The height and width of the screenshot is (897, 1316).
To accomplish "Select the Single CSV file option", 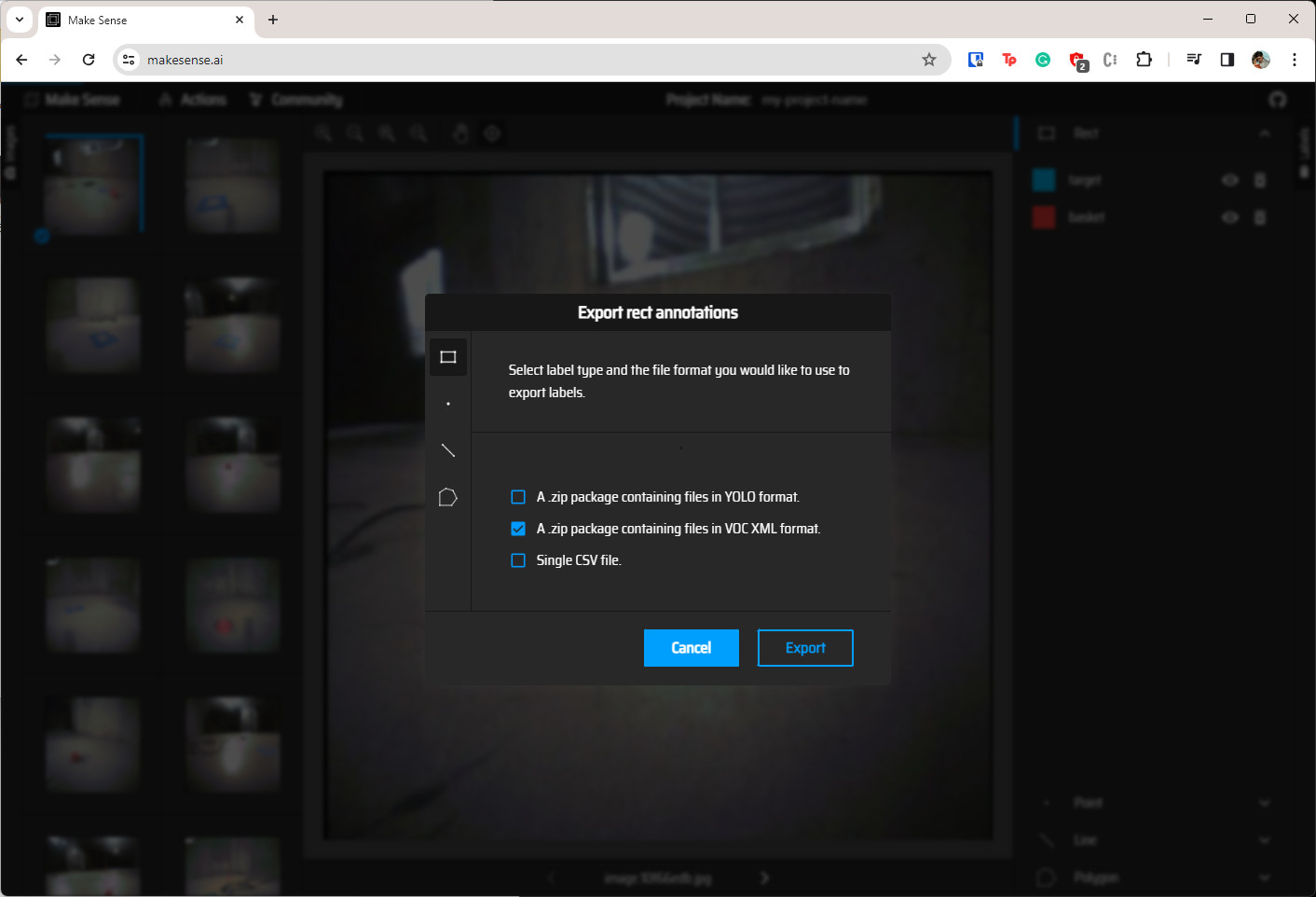I will 518,560.
